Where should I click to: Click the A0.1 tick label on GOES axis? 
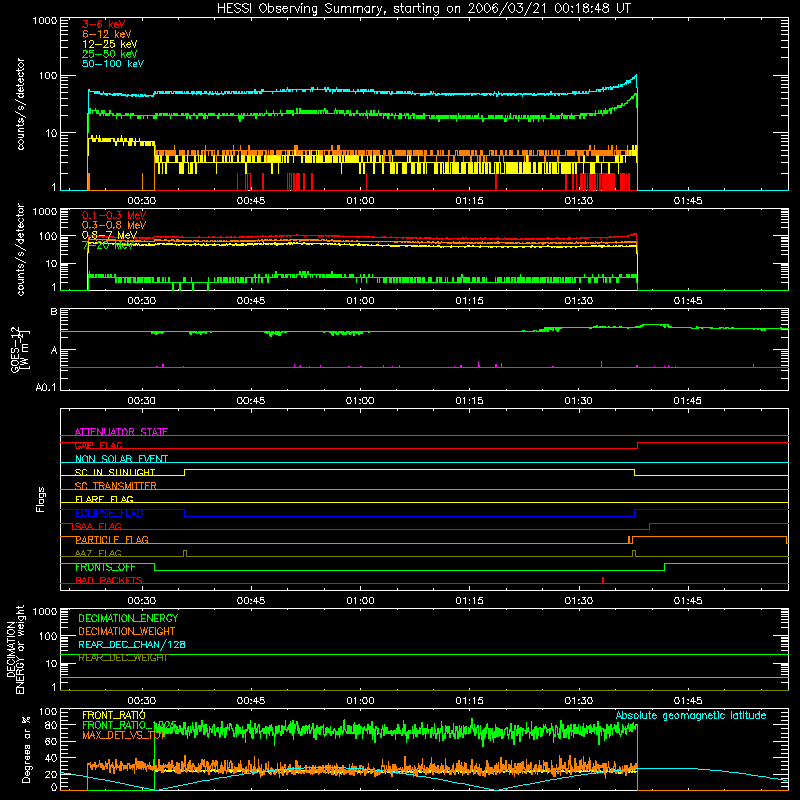[45, 387]
